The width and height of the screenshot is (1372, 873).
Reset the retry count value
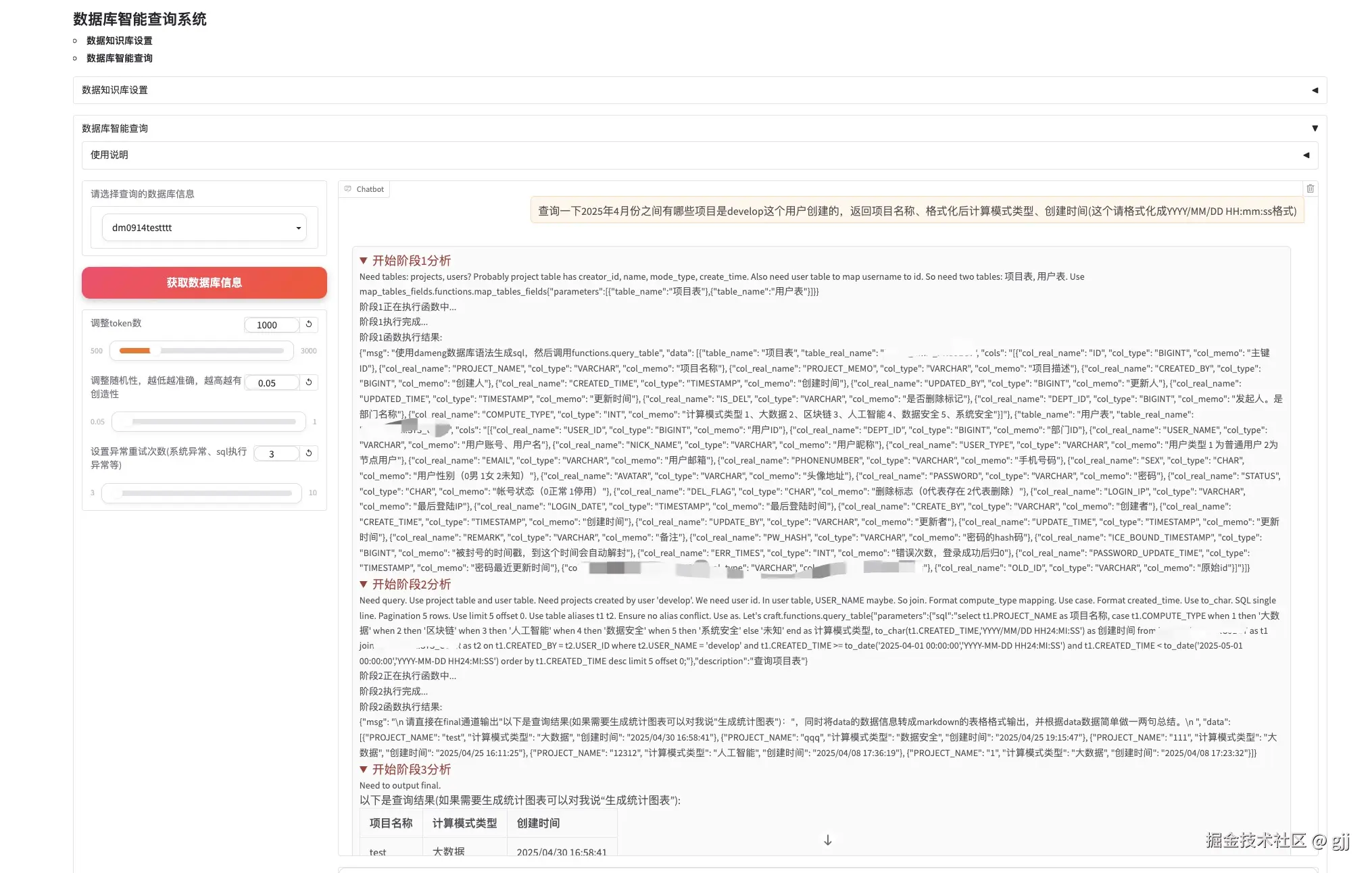[x=309, y=453]
